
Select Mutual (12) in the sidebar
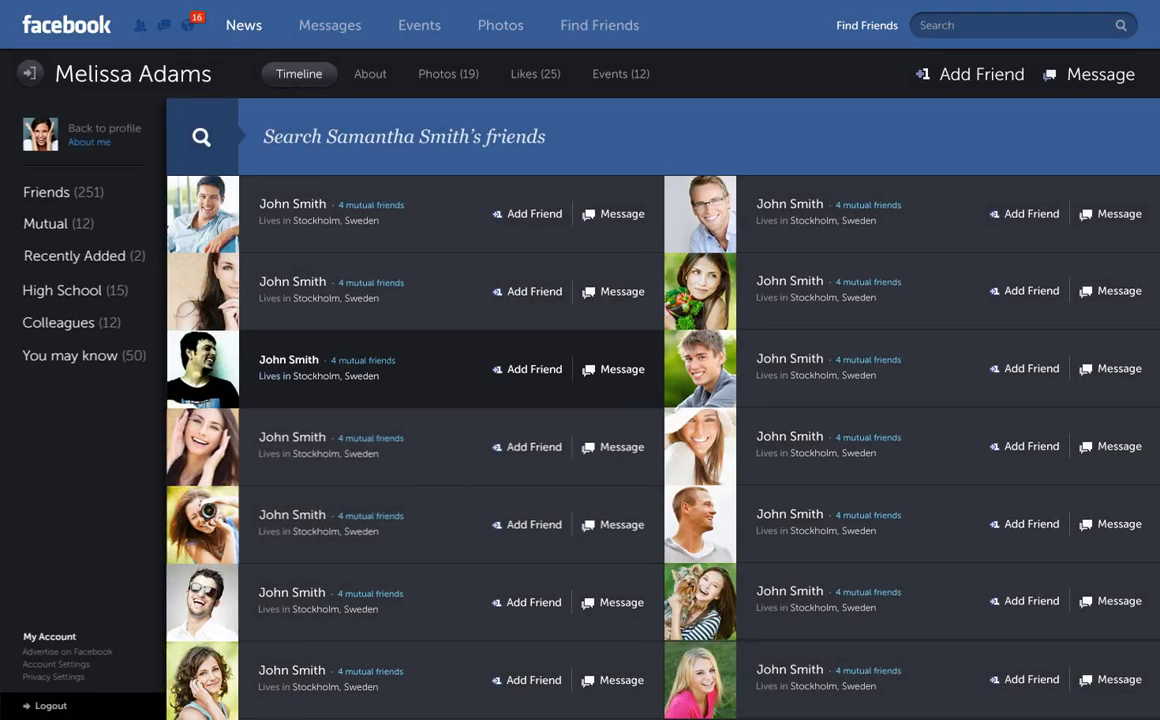tap(58, 224)
